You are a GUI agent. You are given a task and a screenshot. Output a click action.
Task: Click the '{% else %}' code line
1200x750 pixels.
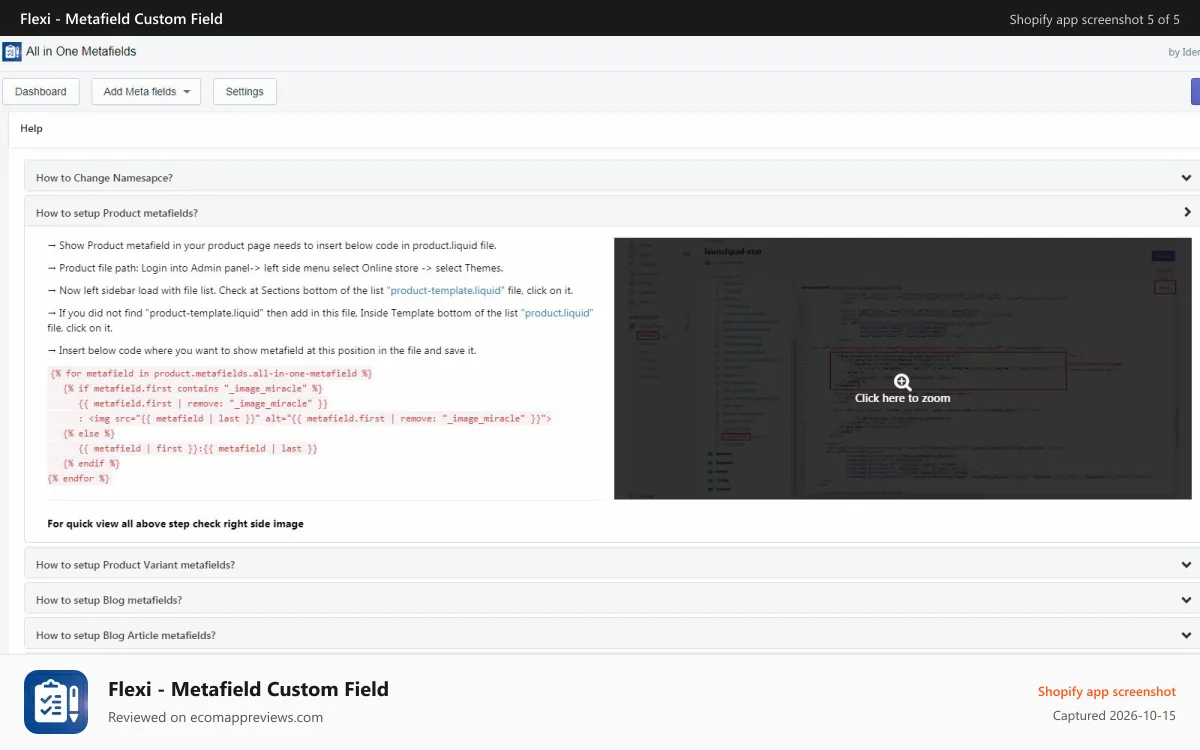click(89, 434)
